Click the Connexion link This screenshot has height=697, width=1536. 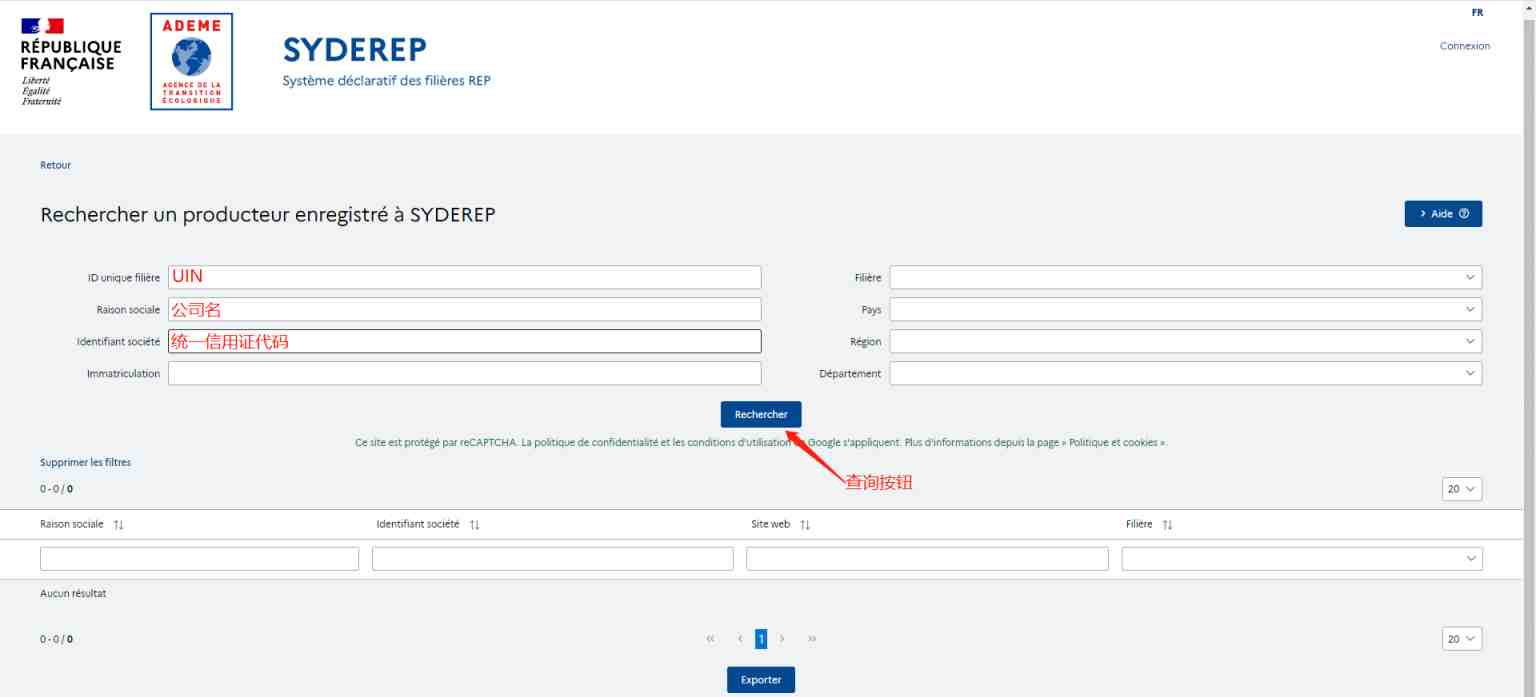1465,46
